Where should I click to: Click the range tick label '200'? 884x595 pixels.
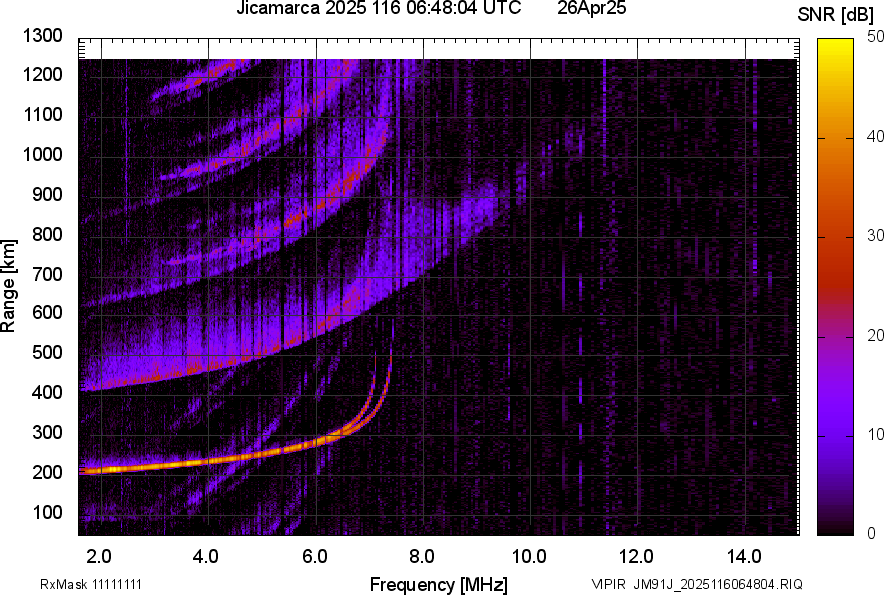47,472
